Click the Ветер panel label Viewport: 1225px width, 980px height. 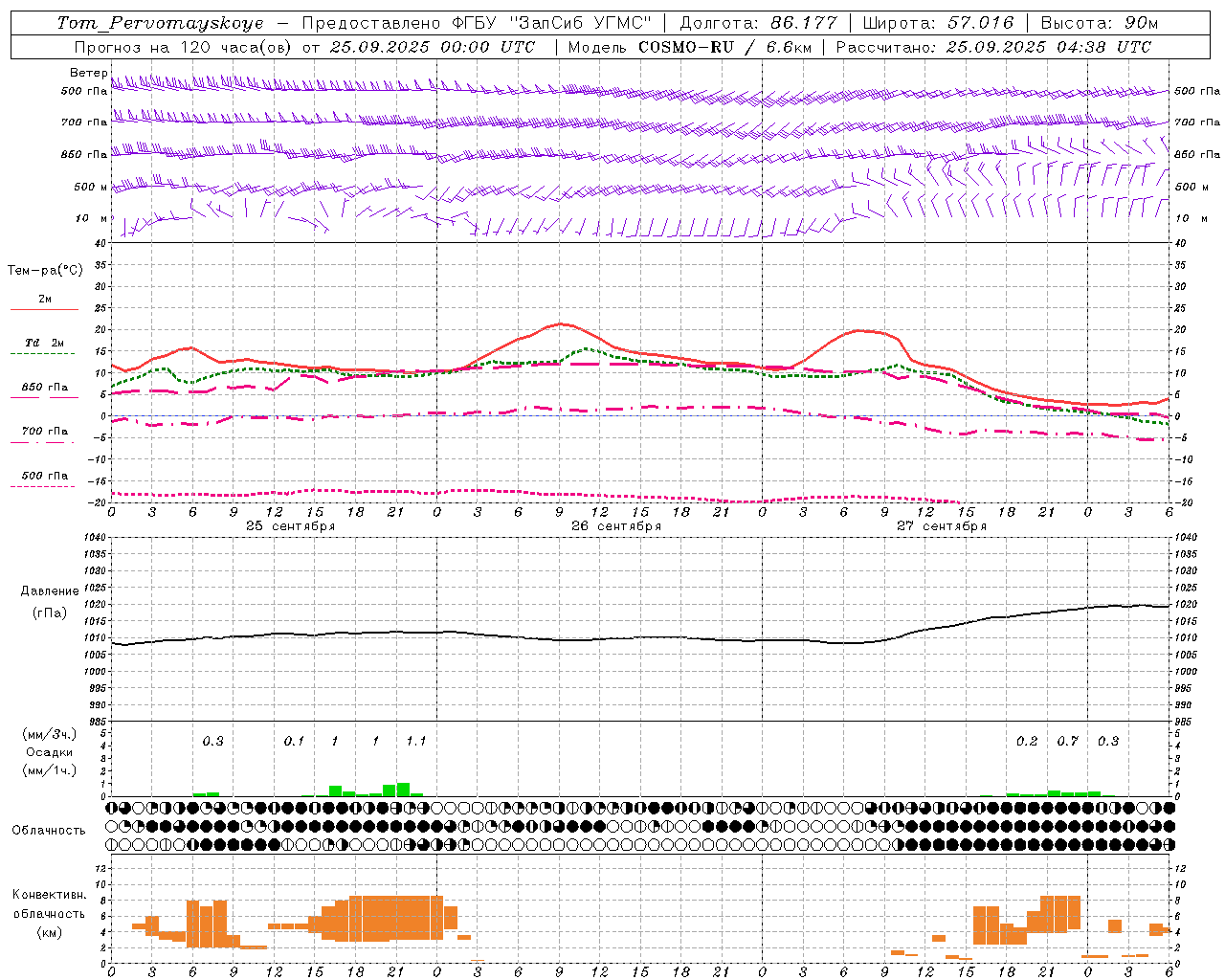88,73
